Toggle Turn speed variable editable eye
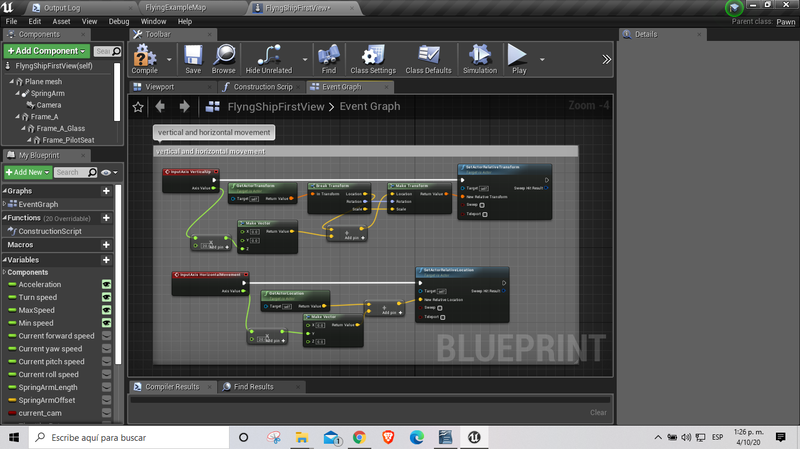 pos(106,297)
